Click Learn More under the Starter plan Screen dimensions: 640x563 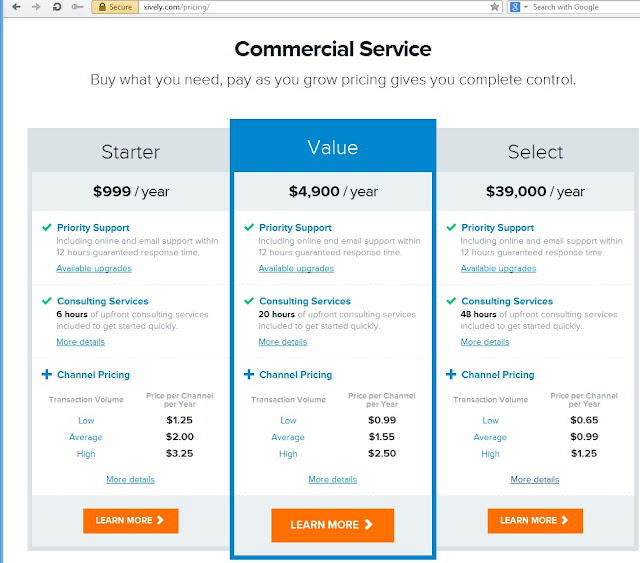tap(130, 520)
